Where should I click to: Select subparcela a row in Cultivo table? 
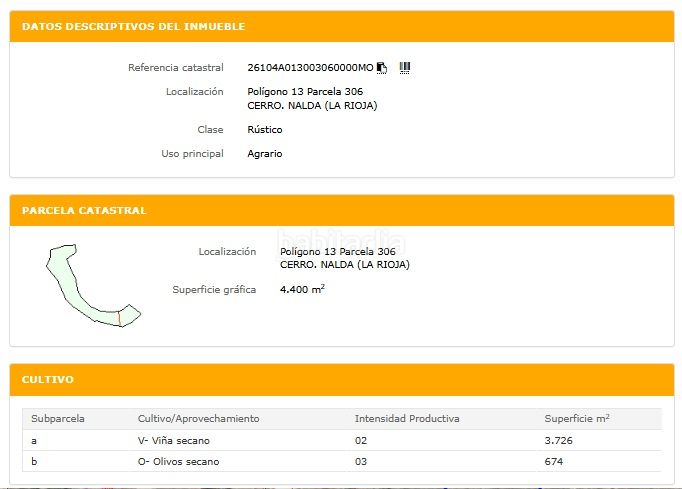coord(35,440)
